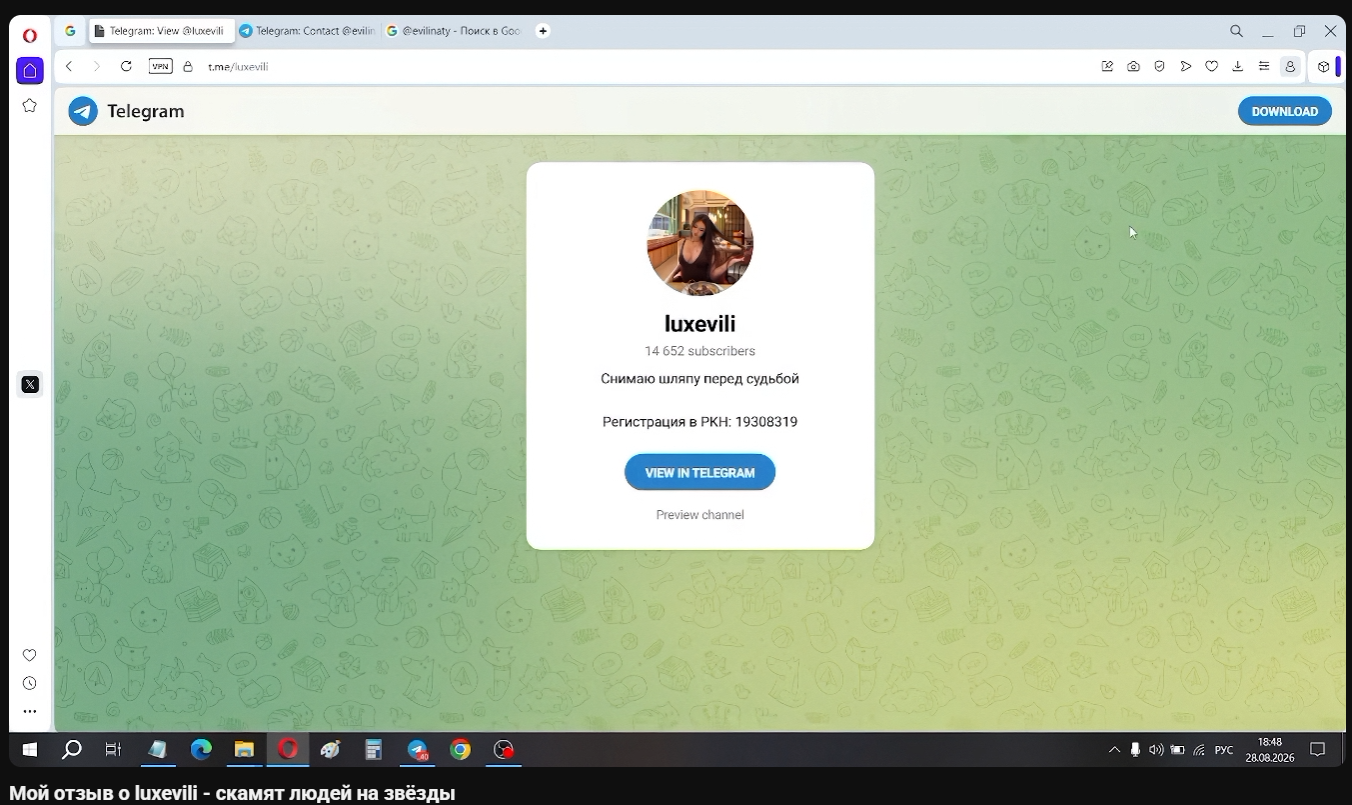Add page to bookmarks heart icon
Screen dimensions: 1352x805
pos(1211,66)
